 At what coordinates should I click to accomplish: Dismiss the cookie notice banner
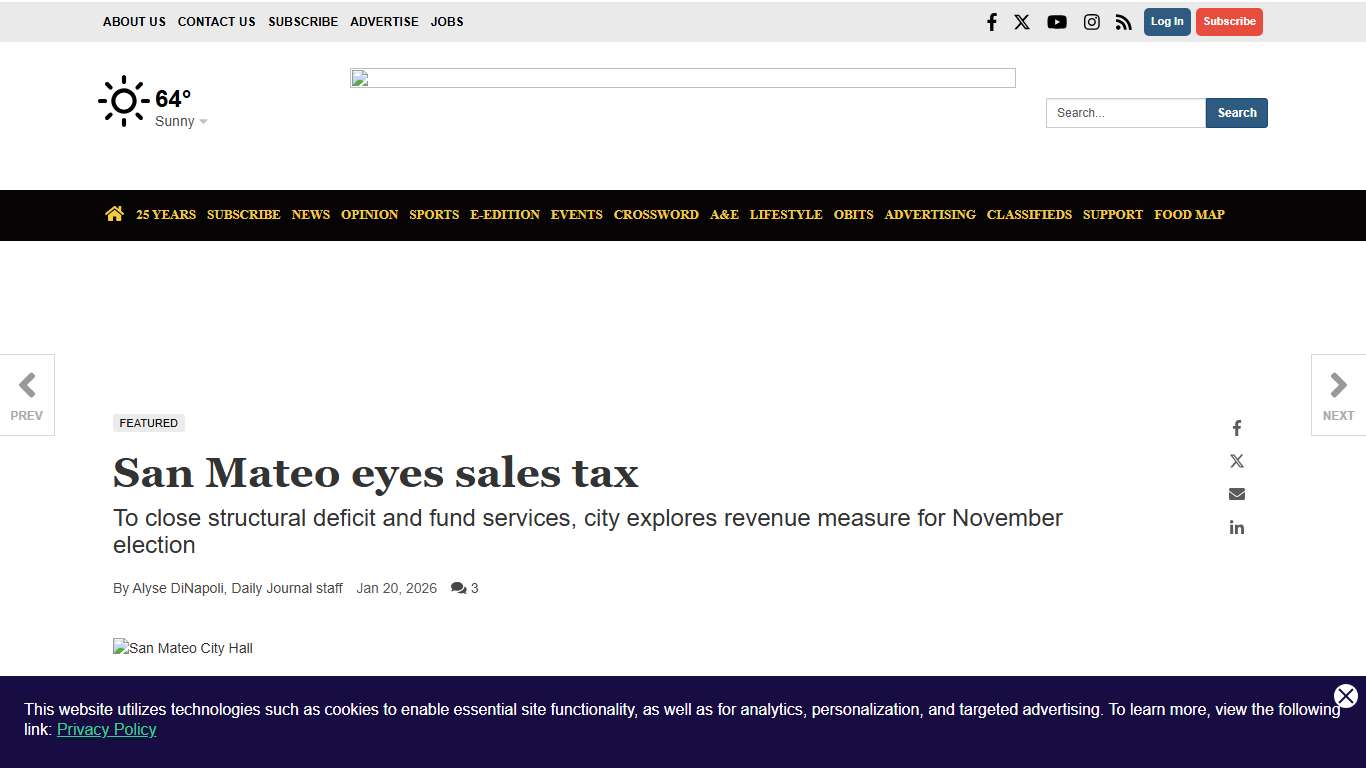1345,696
